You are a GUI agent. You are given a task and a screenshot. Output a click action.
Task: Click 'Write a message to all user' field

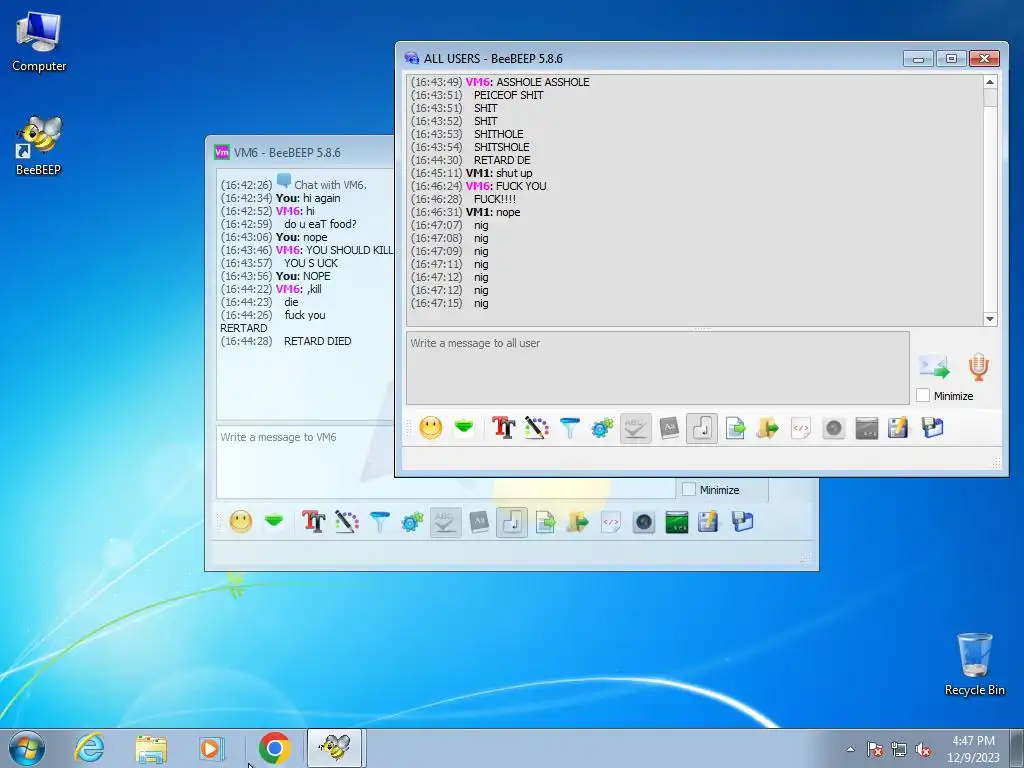pos(658,368)
